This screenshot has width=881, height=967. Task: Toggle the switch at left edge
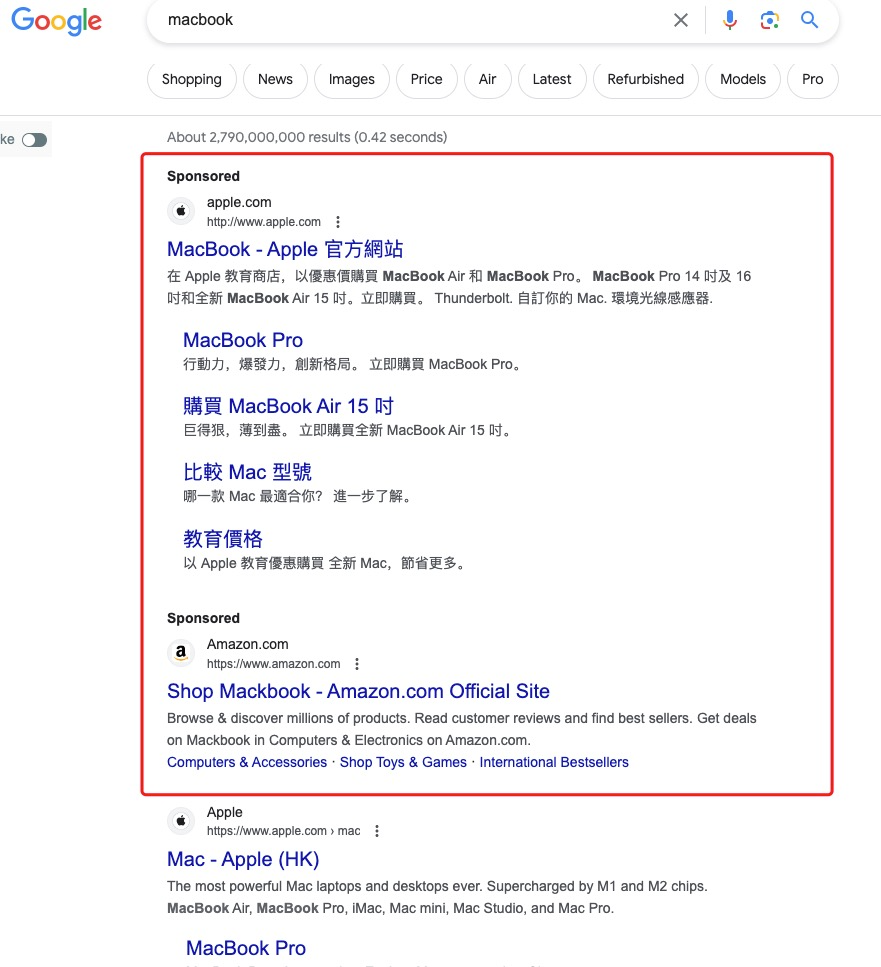tap(35, 140)
